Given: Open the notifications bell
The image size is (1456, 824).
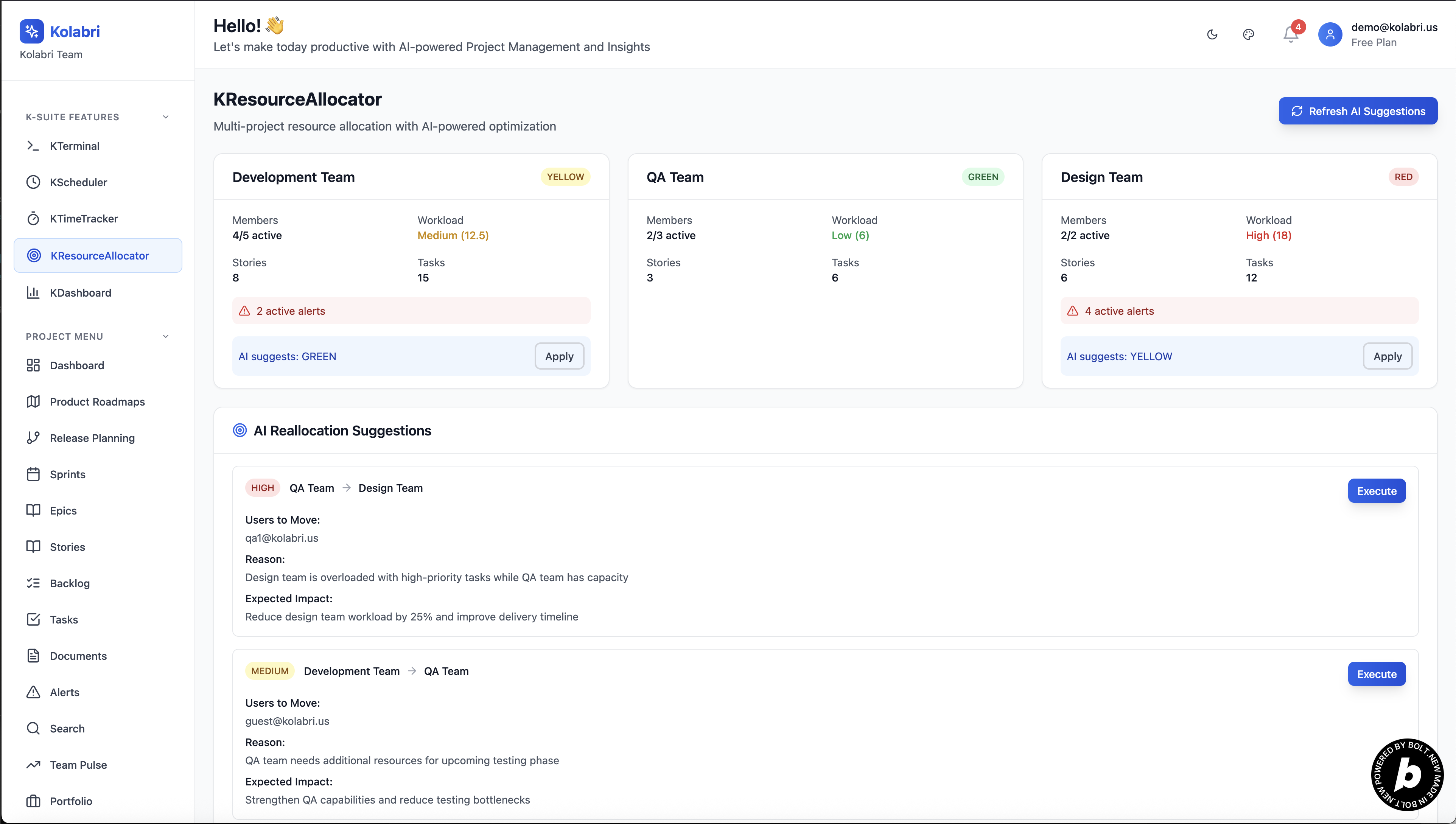Looking at the screenshot, I should pos(1290,34).
